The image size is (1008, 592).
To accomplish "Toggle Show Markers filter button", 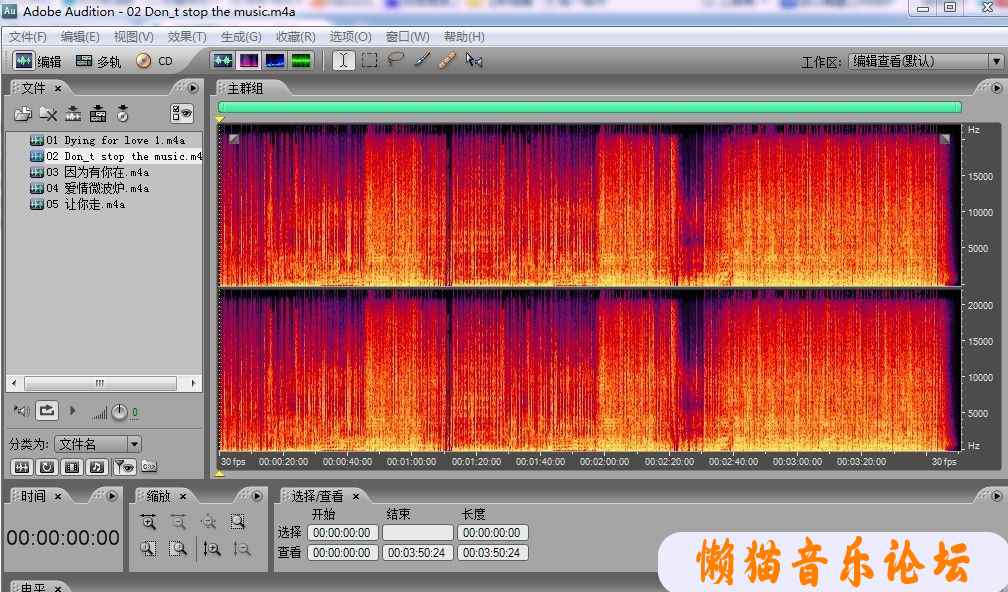I will click(x=124, y=467).
